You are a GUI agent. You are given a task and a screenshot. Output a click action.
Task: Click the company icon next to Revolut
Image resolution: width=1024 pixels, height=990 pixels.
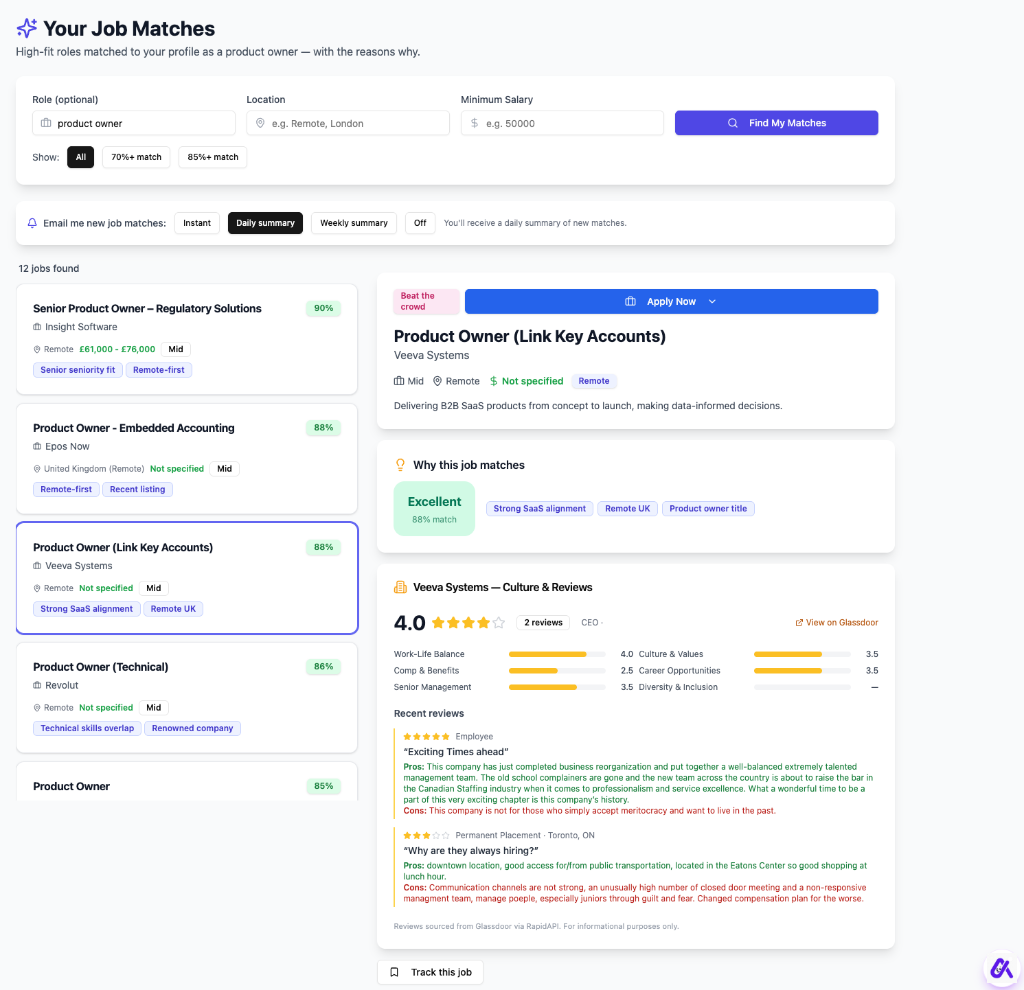37,685
